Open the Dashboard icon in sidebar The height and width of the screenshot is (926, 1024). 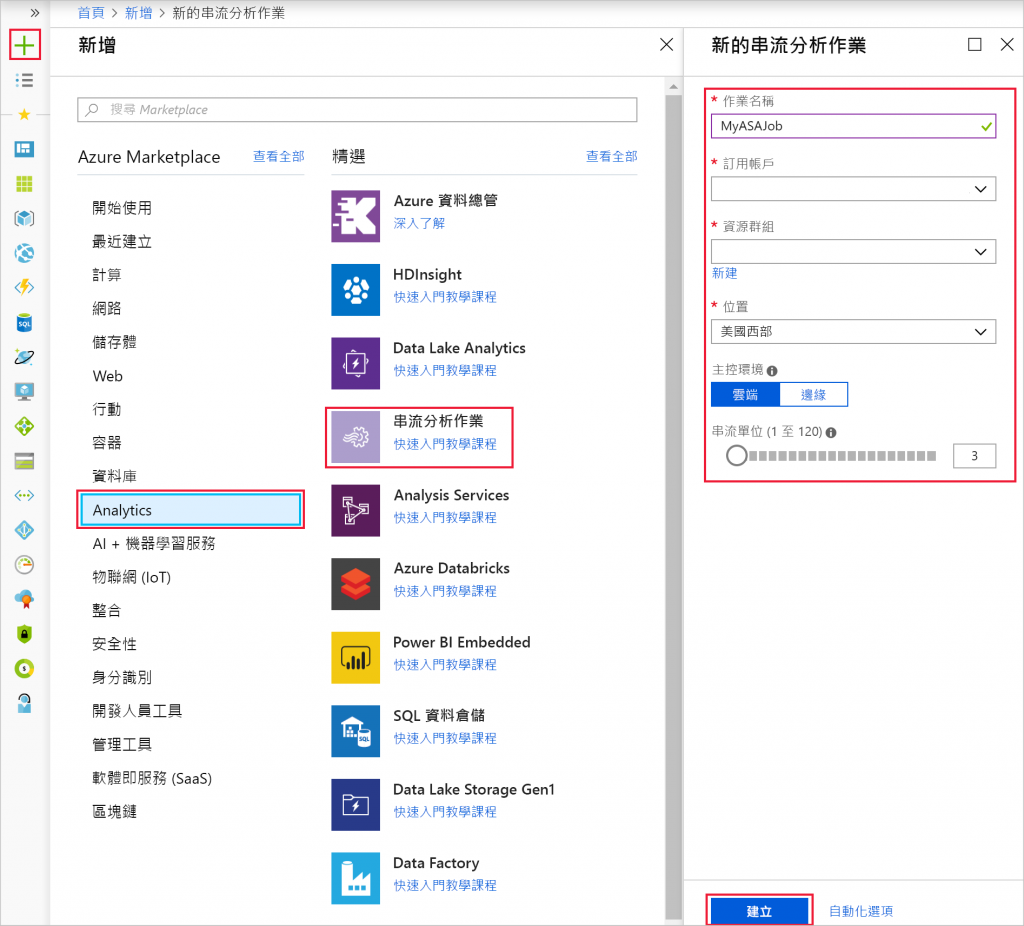(24, 149)
